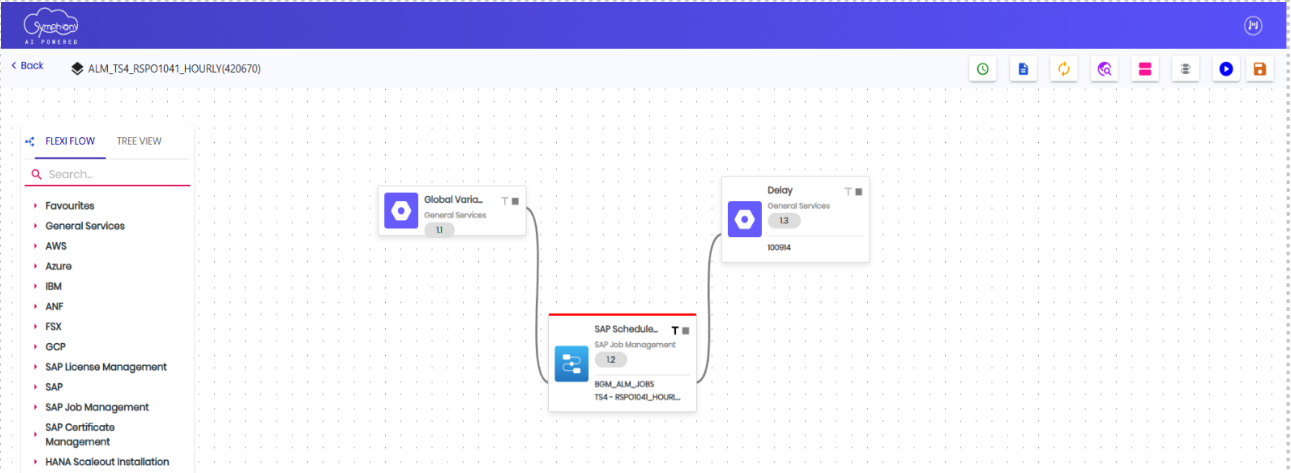The image size is (1291, 473).
Task: Switch to the TREE VIEW tab
Action: pos(139,141)
